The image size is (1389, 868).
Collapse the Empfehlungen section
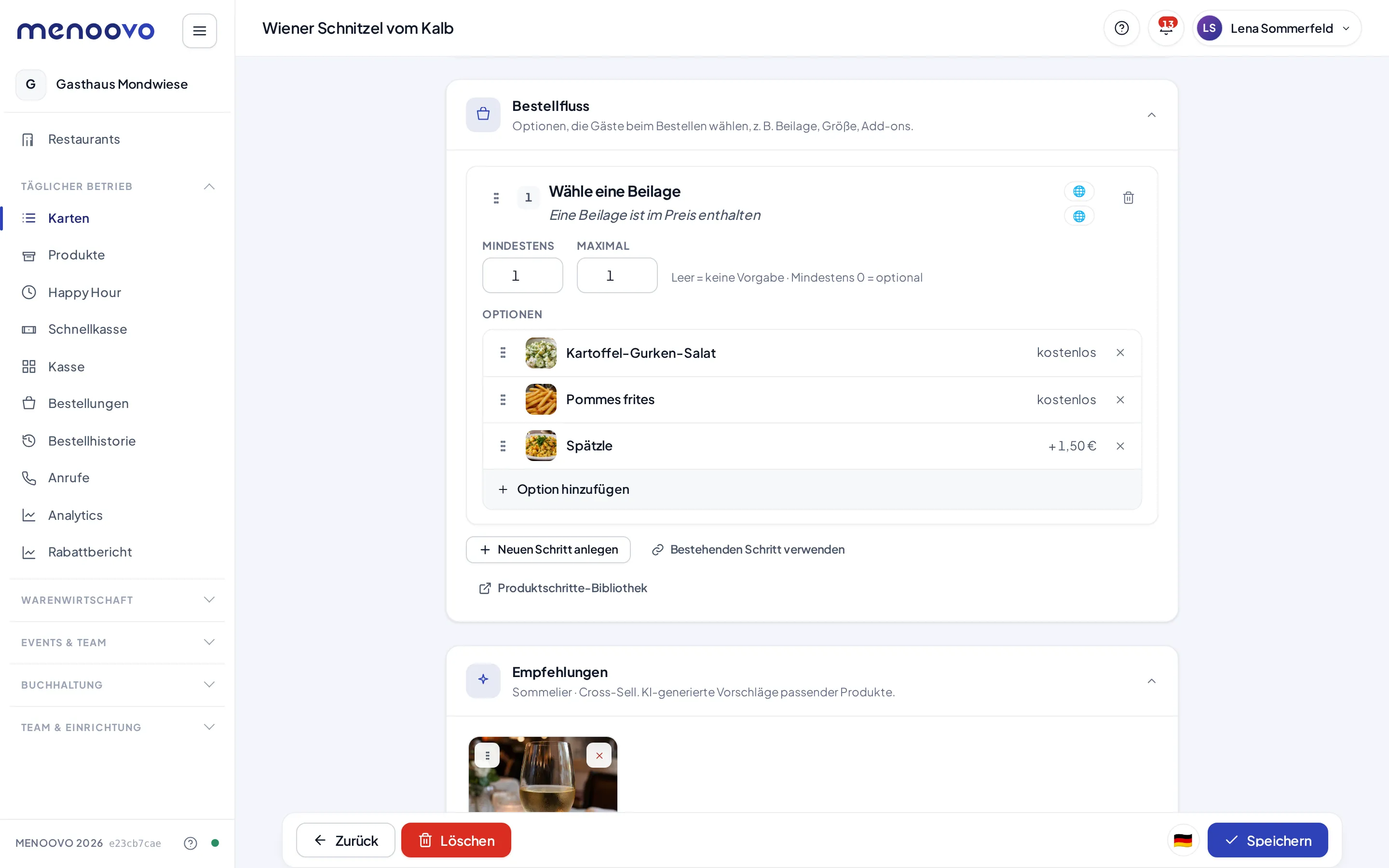pos(1151,681)
